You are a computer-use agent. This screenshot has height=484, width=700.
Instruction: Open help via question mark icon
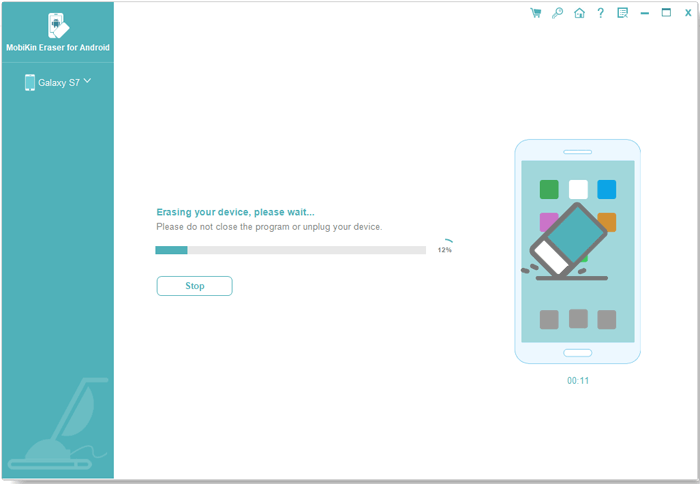pyautogui.click(x=600, y=13)
